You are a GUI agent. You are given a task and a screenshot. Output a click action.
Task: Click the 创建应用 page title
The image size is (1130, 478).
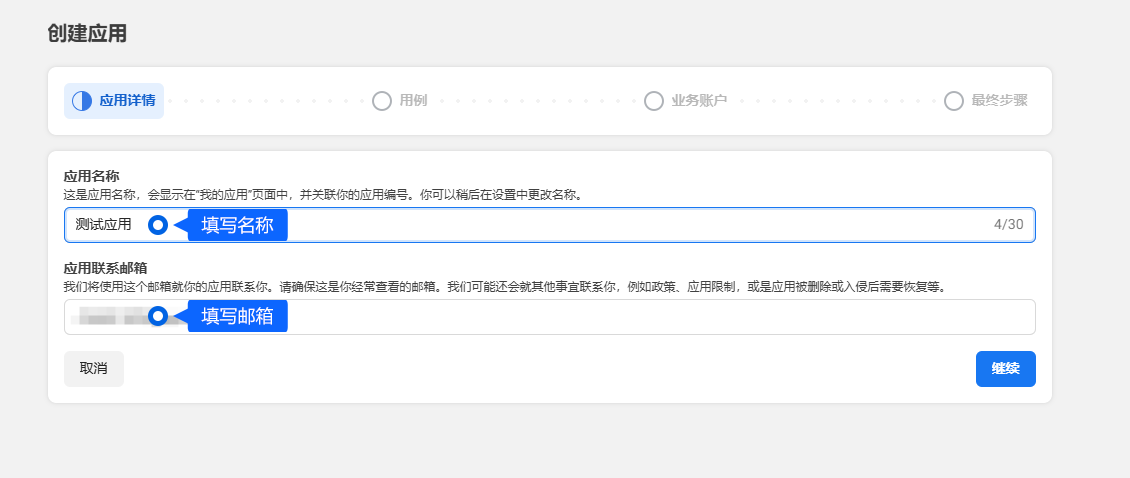[x=87, y=33]
